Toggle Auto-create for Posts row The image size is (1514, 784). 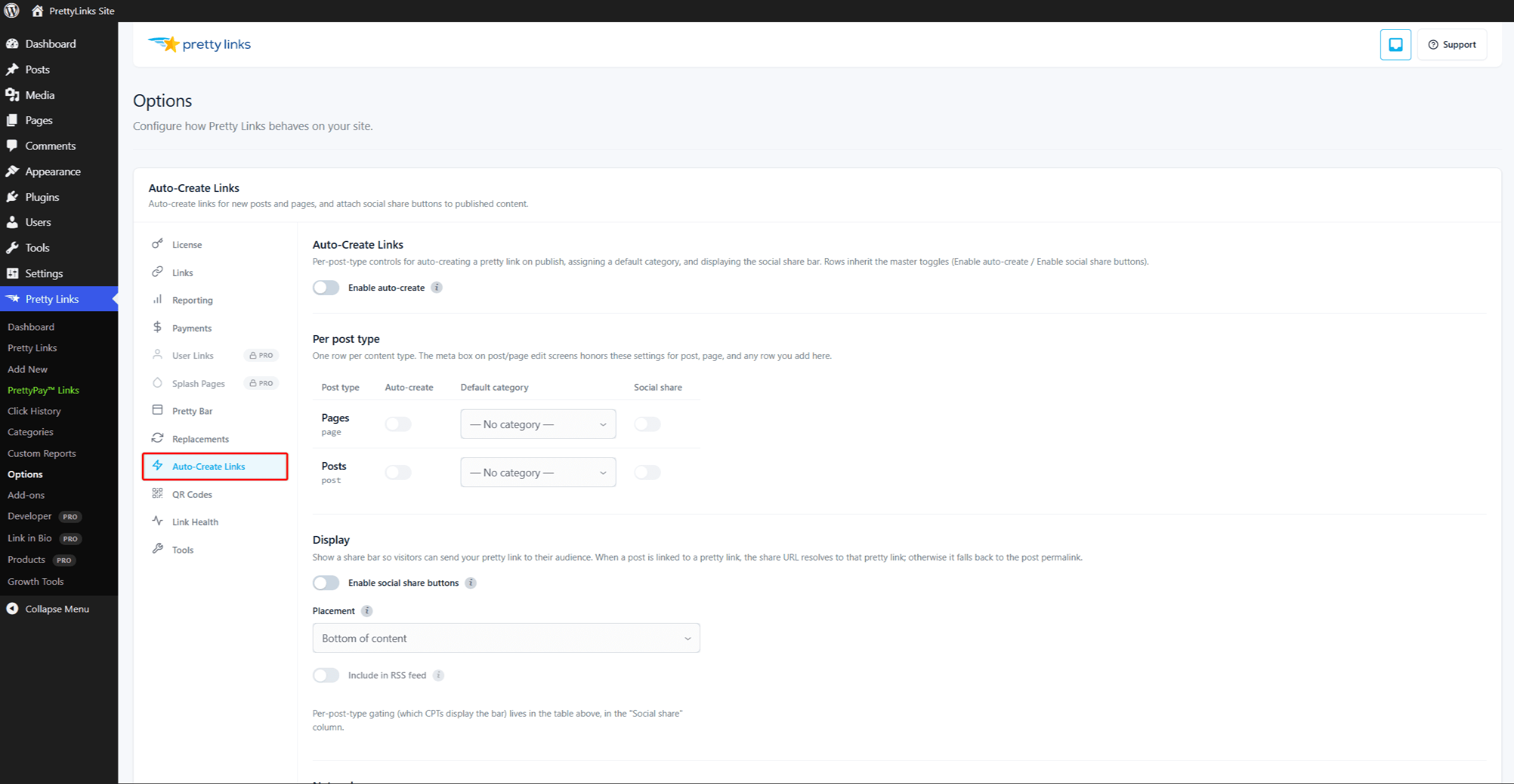[x=398, y=472]
